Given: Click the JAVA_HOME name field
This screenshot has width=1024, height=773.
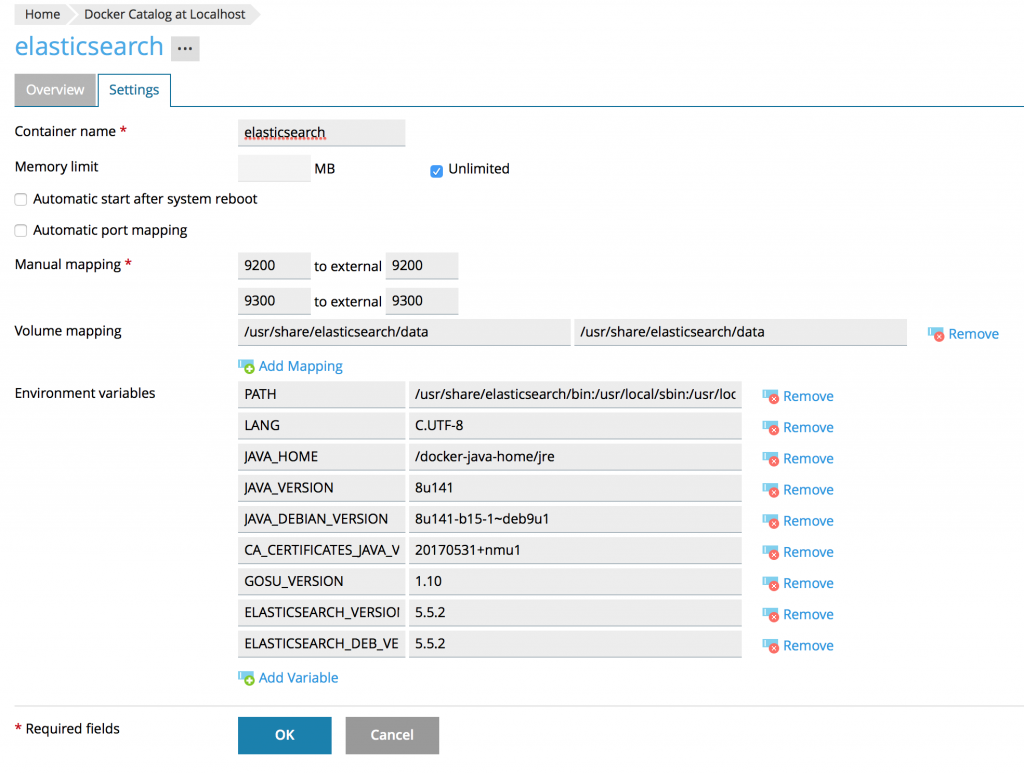Looking at the screenshot, I should [x=321, y=457].
